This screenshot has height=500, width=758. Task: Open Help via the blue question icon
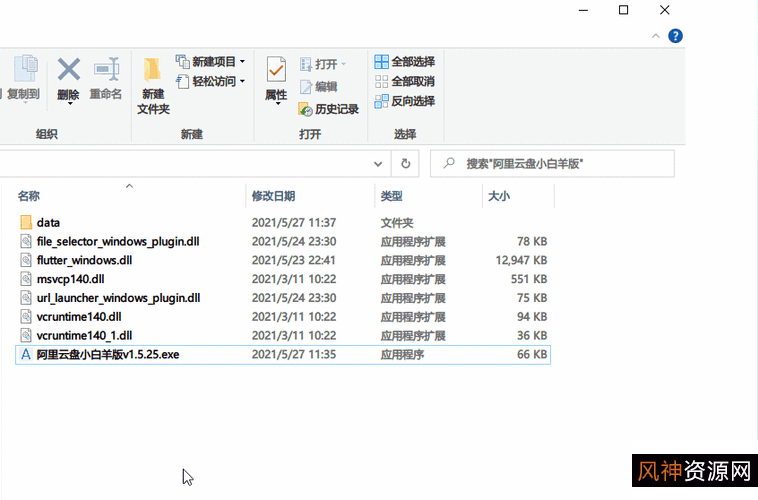coord(675,36)
